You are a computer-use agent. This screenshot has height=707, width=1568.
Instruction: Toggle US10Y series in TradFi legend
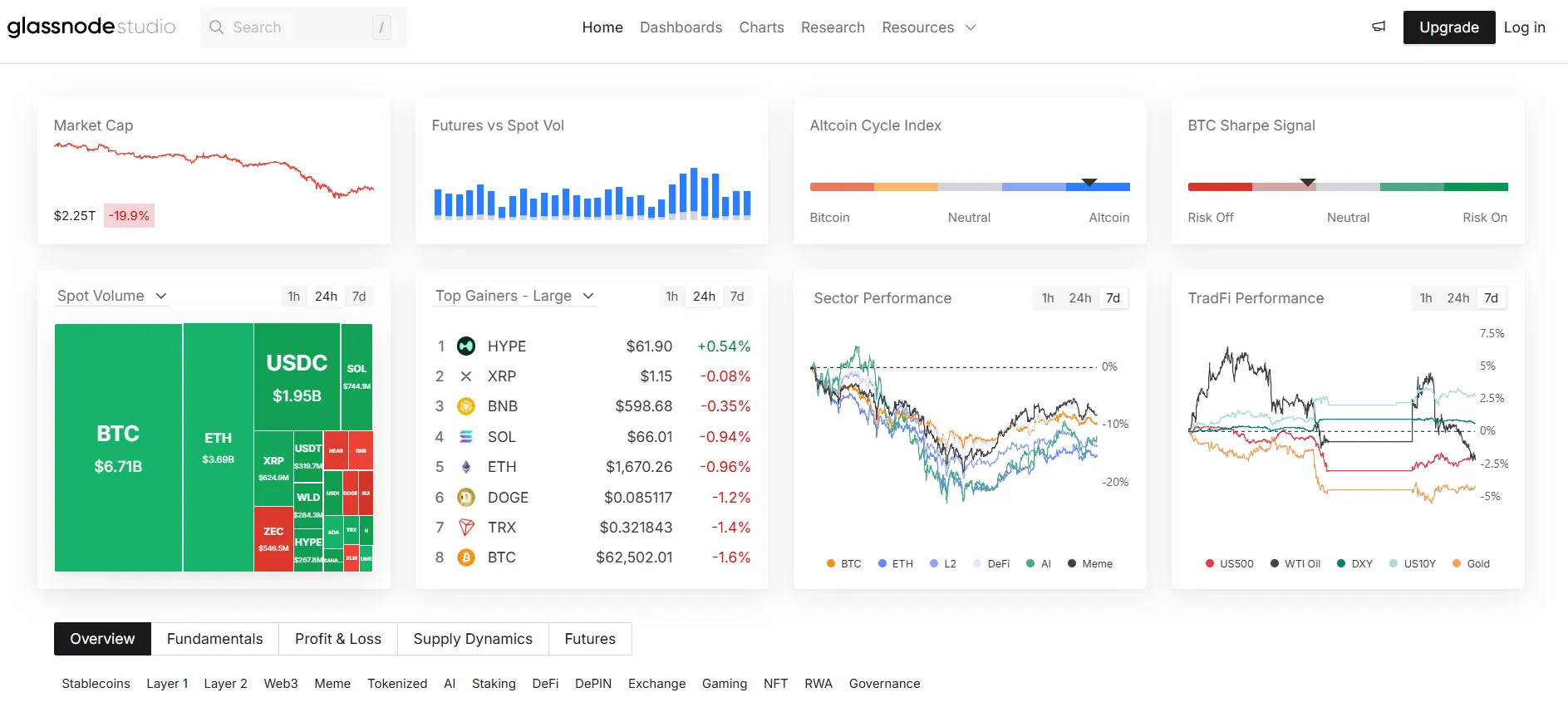coord(1413,563)
